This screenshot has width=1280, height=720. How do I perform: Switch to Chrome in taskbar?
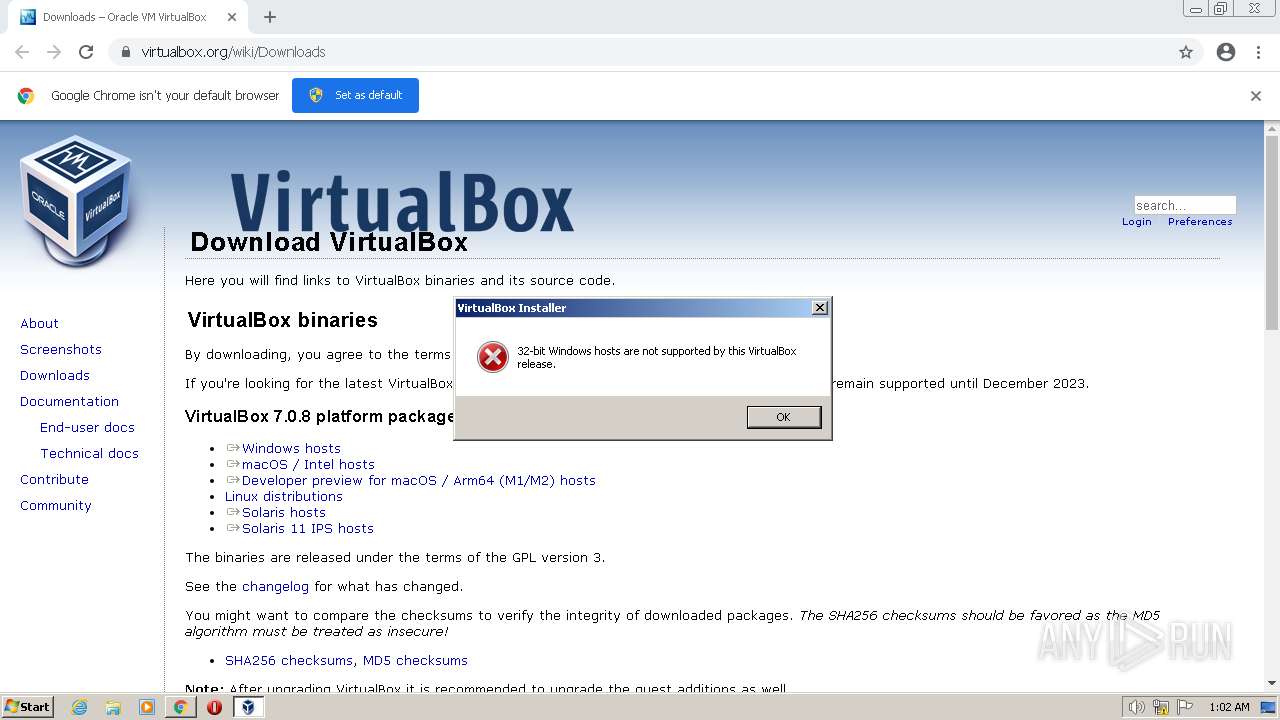tap(181, 707)
